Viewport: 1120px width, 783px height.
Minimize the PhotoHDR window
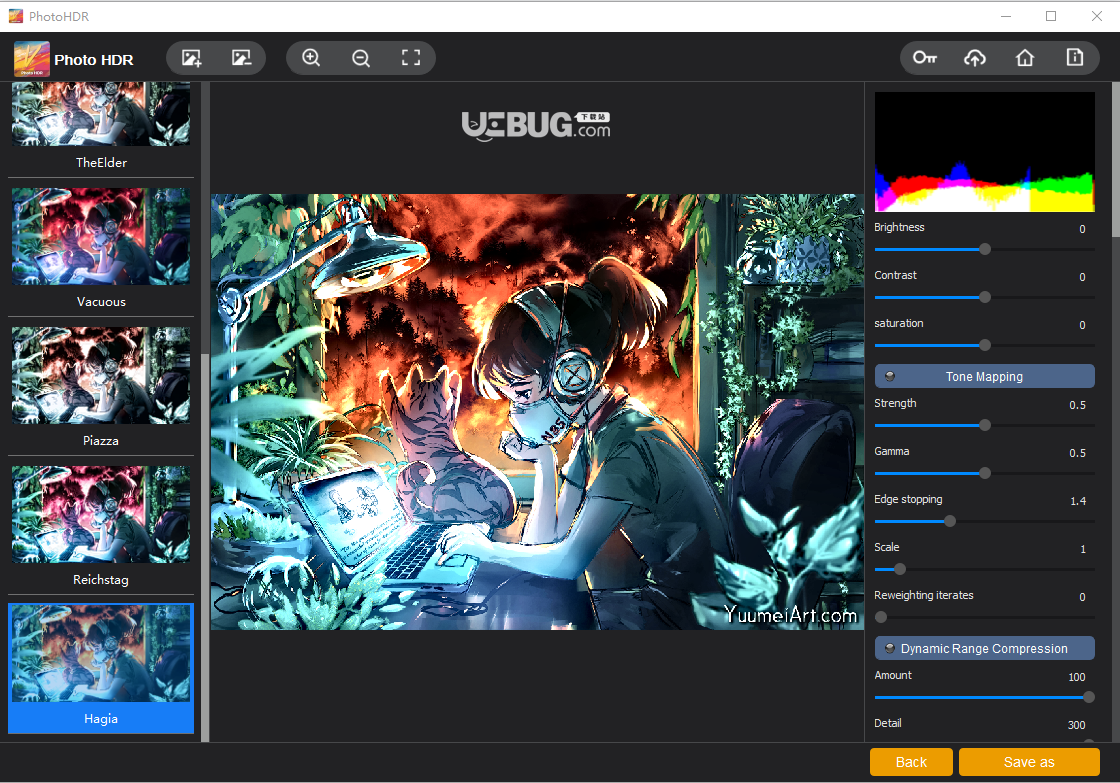coord(1006,16)
